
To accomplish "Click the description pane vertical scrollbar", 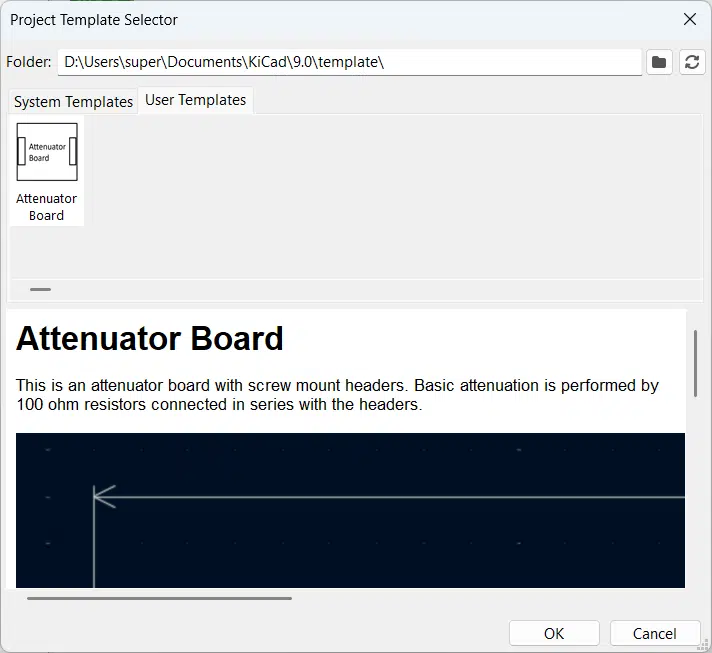I will point(695,364).
